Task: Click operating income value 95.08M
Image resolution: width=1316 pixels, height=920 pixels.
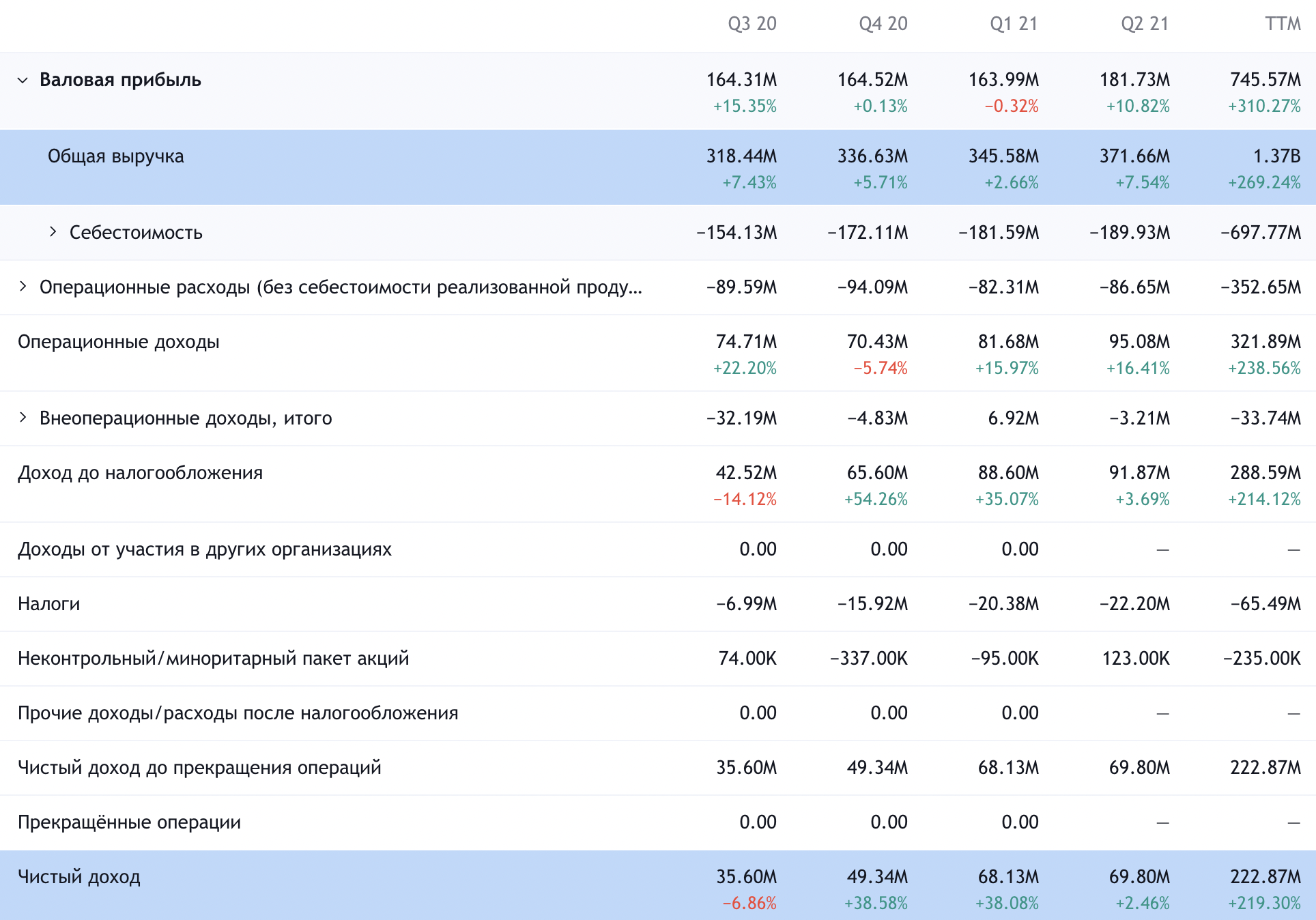Action: click(x=1139, y=342)
